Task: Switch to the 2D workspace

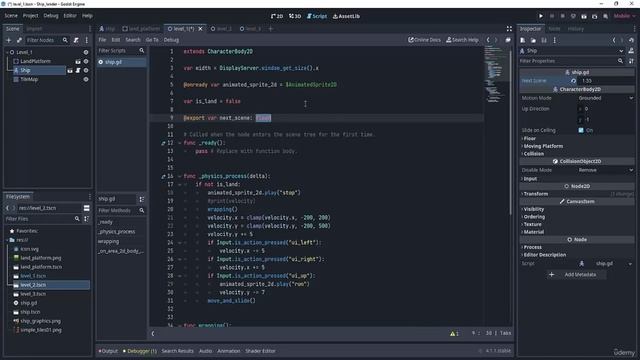Action: click(x=277, y=16)
